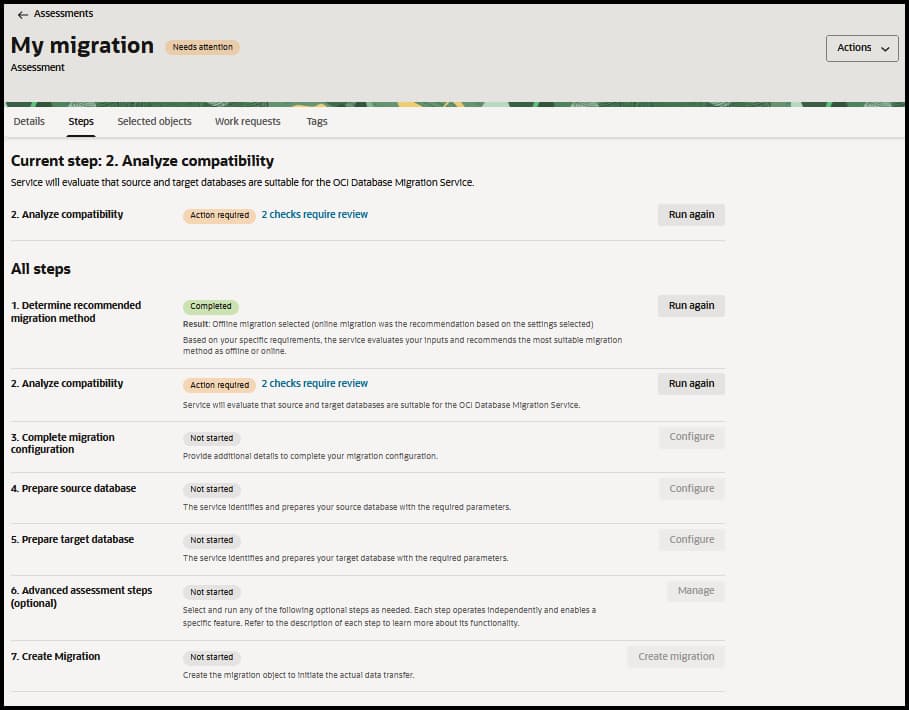Viewport: 909px width, 710px height.
Task: Manage Advanced assessment steps
Action: [695, 591]
